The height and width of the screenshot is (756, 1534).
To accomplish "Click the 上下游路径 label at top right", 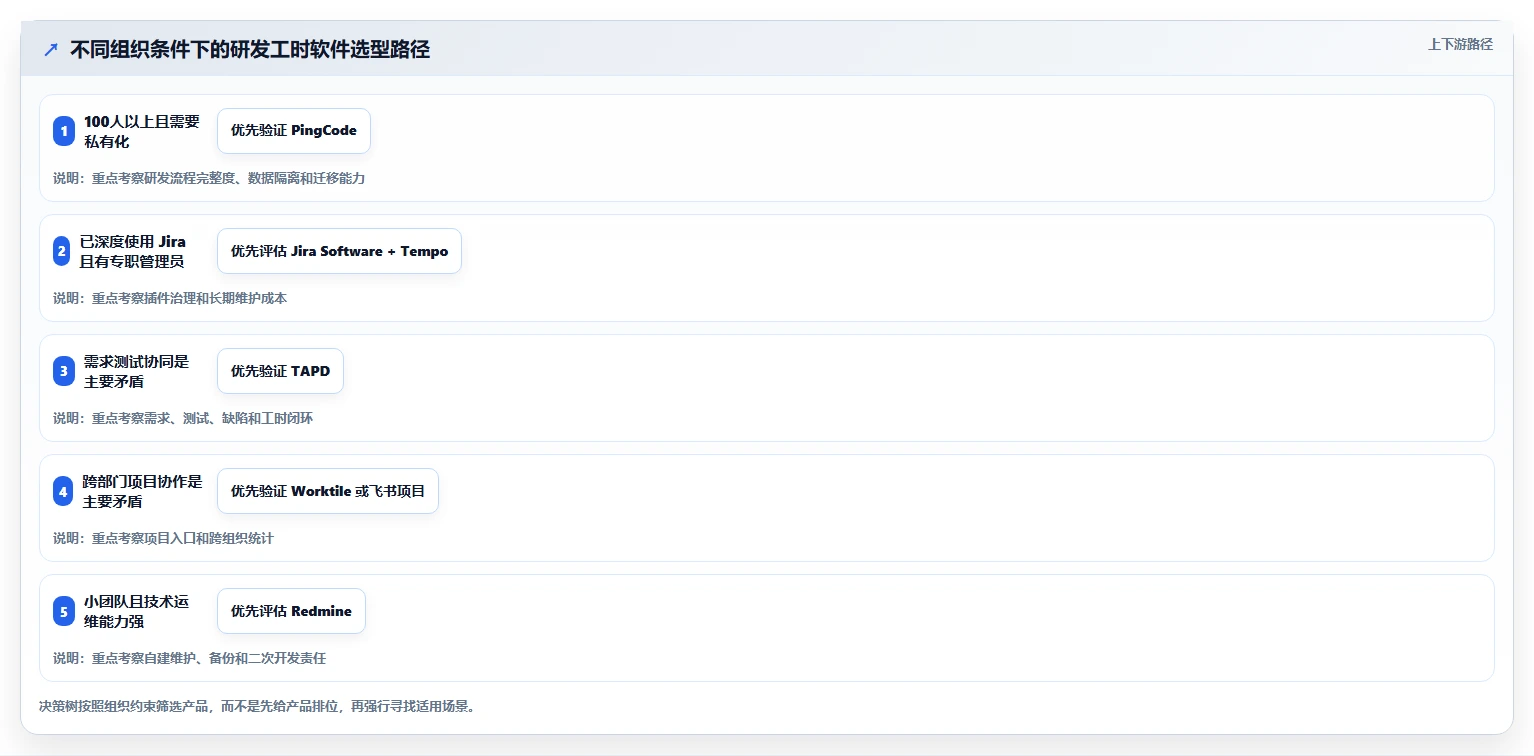I will [x=1460, y=44].
